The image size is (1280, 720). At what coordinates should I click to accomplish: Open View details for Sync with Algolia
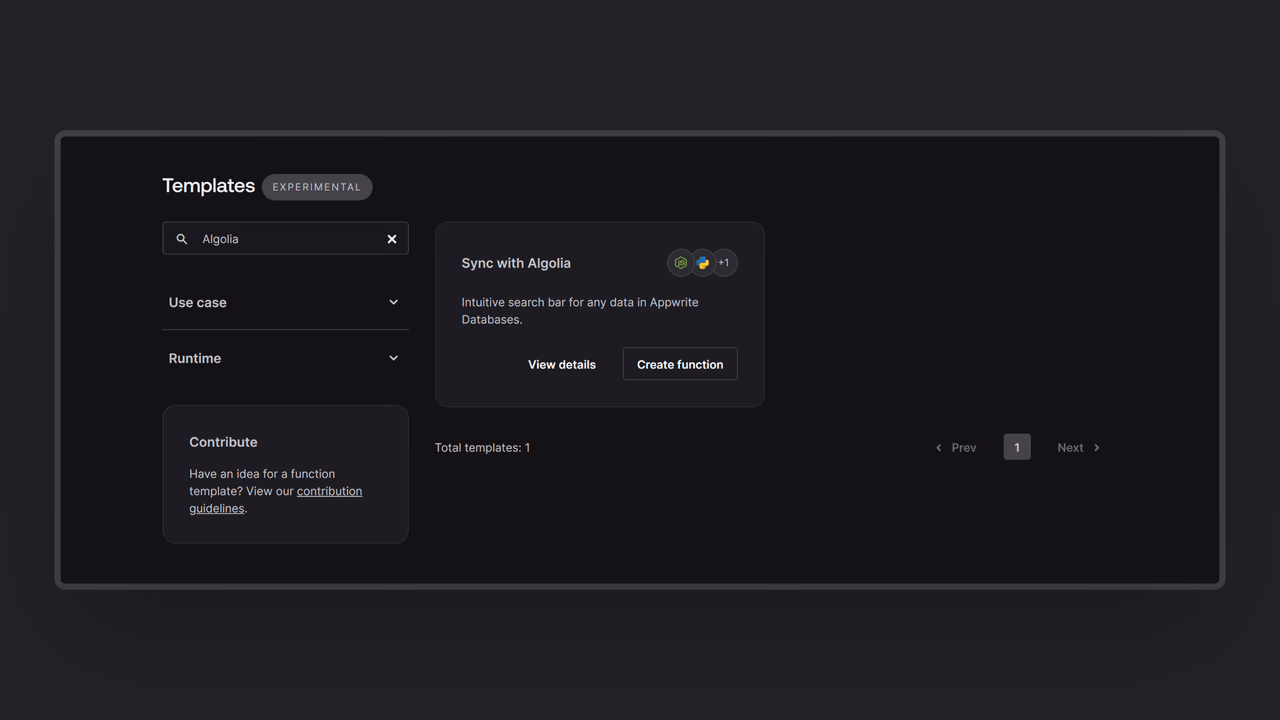pyautogui.click(x=562, y=364)
